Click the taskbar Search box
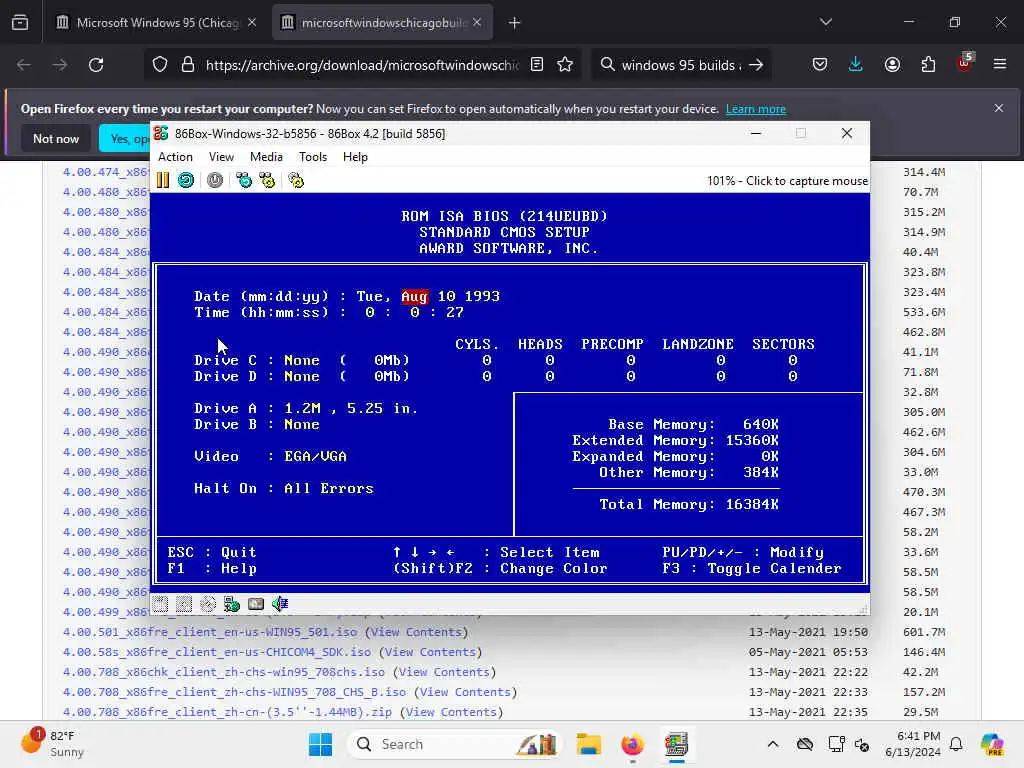Image resolution: width=1024 pixels, height=768 pixels. pos(455,744)
